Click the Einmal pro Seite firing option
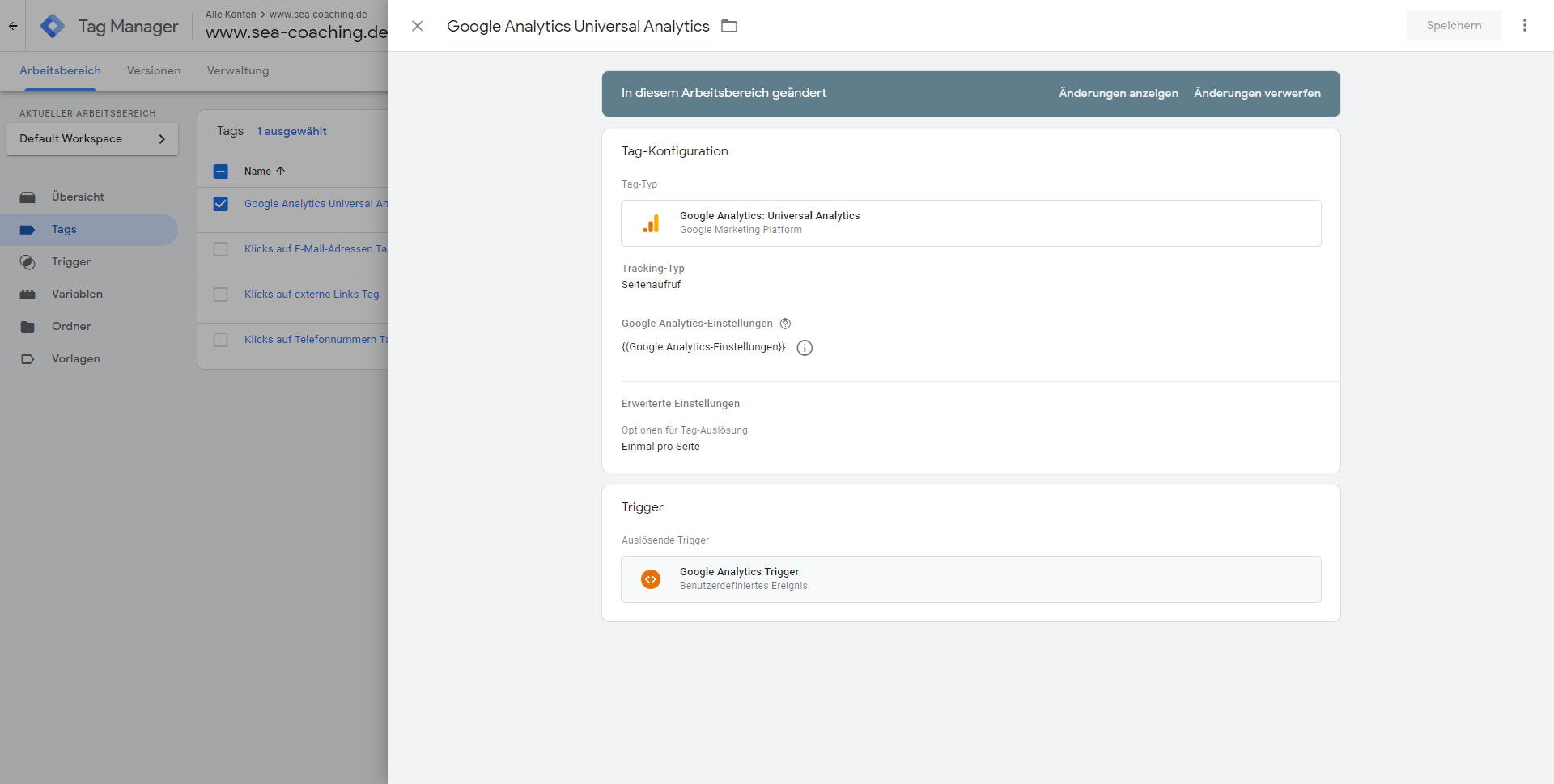Viewport: 1554px width, 784px height. point(660,447)
